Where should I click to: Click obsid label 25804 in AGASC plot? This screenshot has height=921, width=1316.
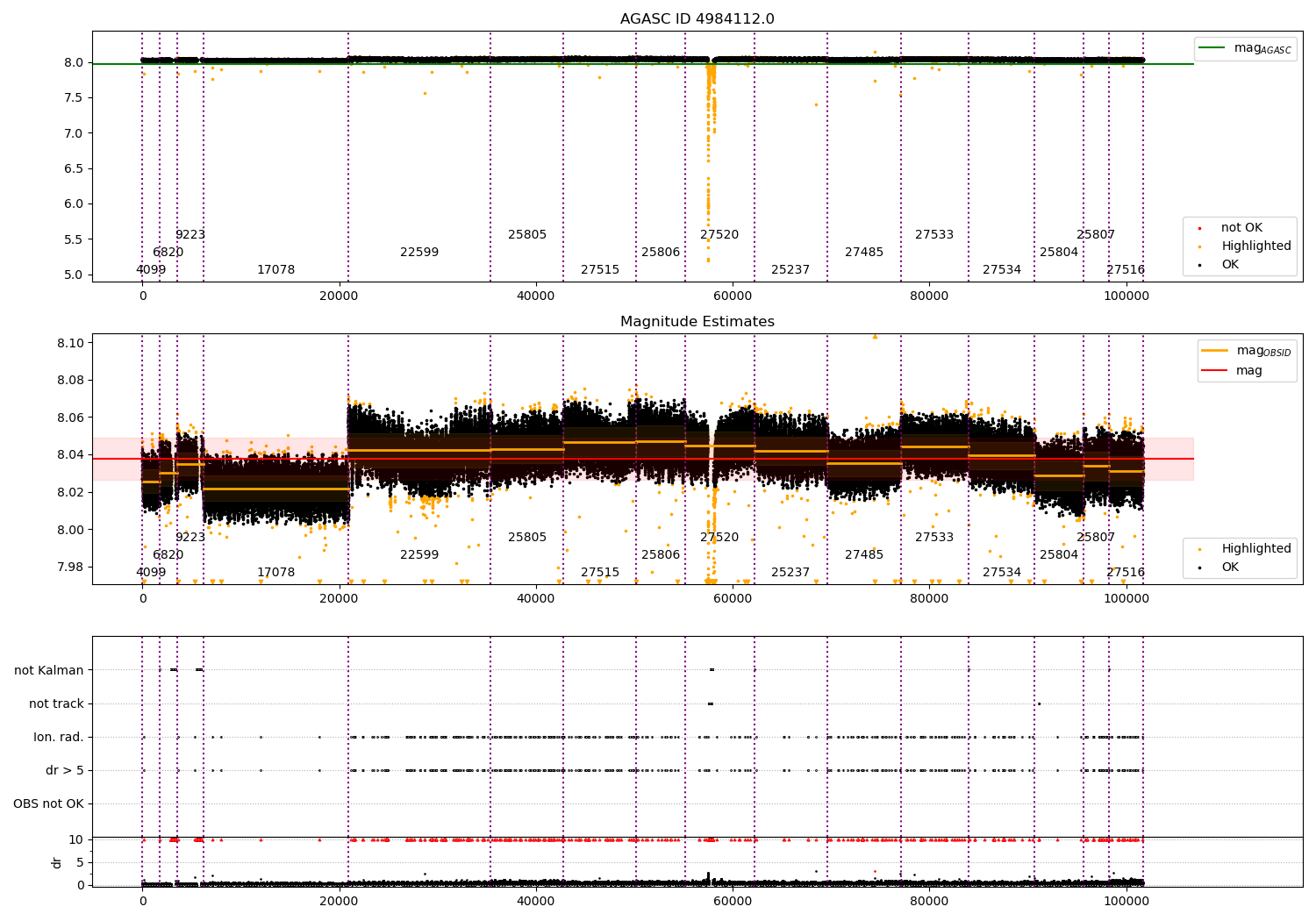pyautogui.click(x=1059, y=253)
